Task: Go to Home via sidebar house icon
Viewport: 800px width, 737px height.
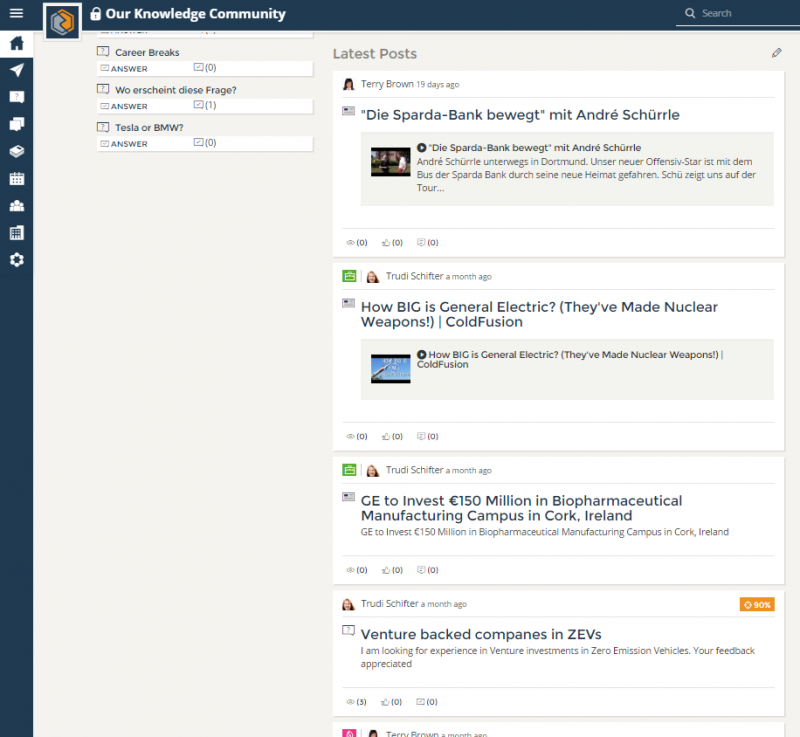Action: click(16, 43)
